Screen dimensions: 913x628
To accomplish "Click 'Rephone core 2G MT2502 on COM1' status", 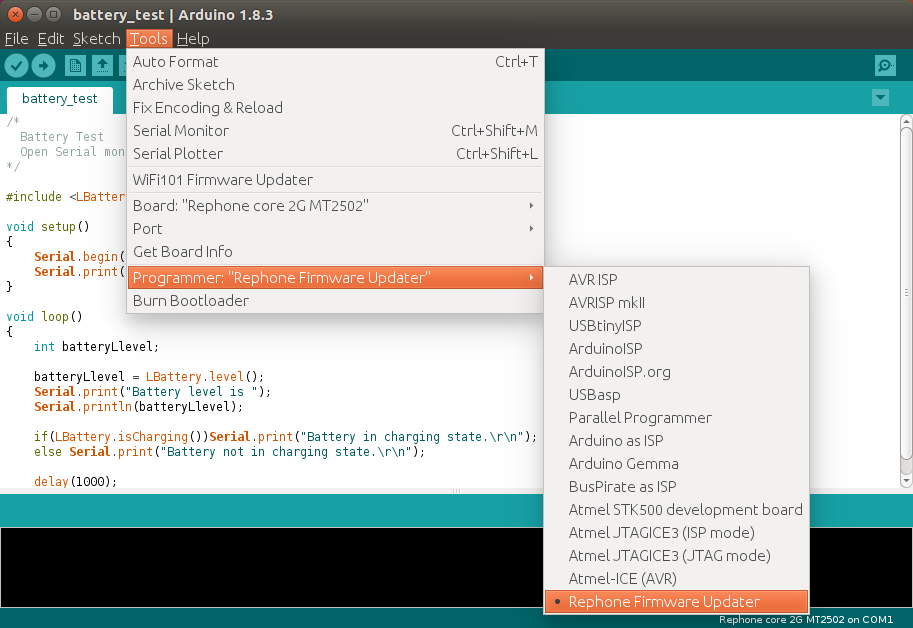I will tap(806, 619).
